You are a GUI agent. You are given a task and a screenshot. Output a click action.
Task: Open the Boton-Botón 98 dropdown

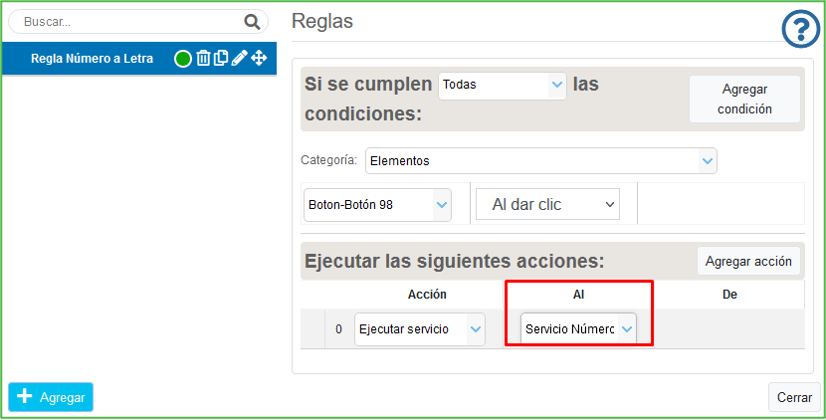[377, 204]
